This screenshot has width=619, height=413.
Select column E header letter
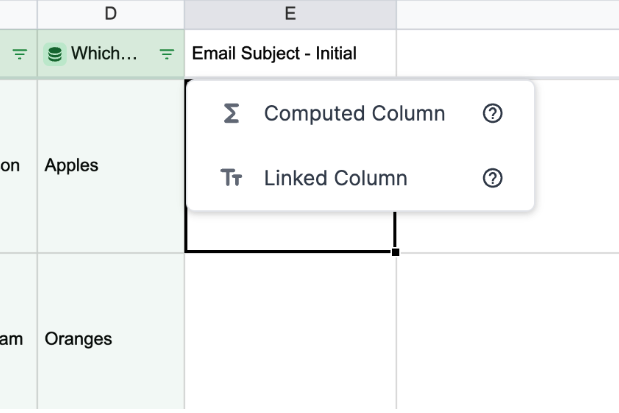[x=291, y=14]
